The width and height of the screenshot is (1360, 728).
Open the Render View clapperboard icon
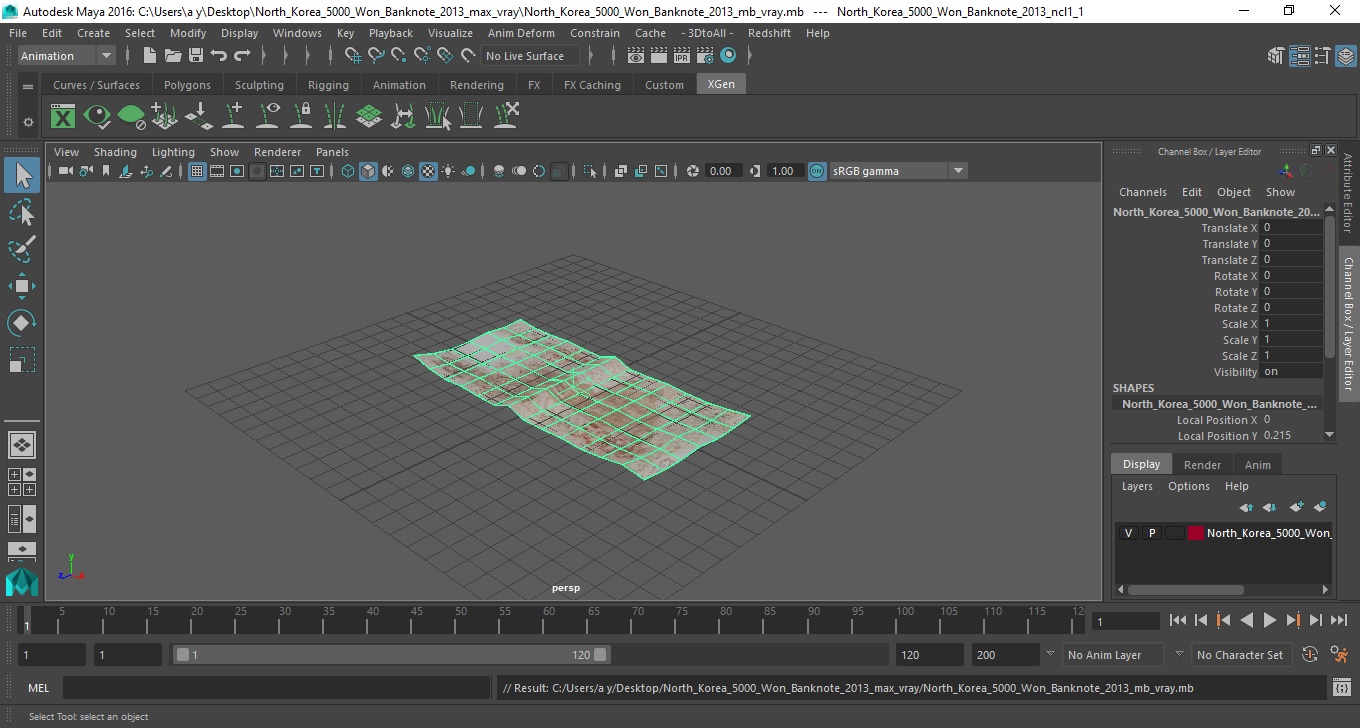[x=636, y=56]
